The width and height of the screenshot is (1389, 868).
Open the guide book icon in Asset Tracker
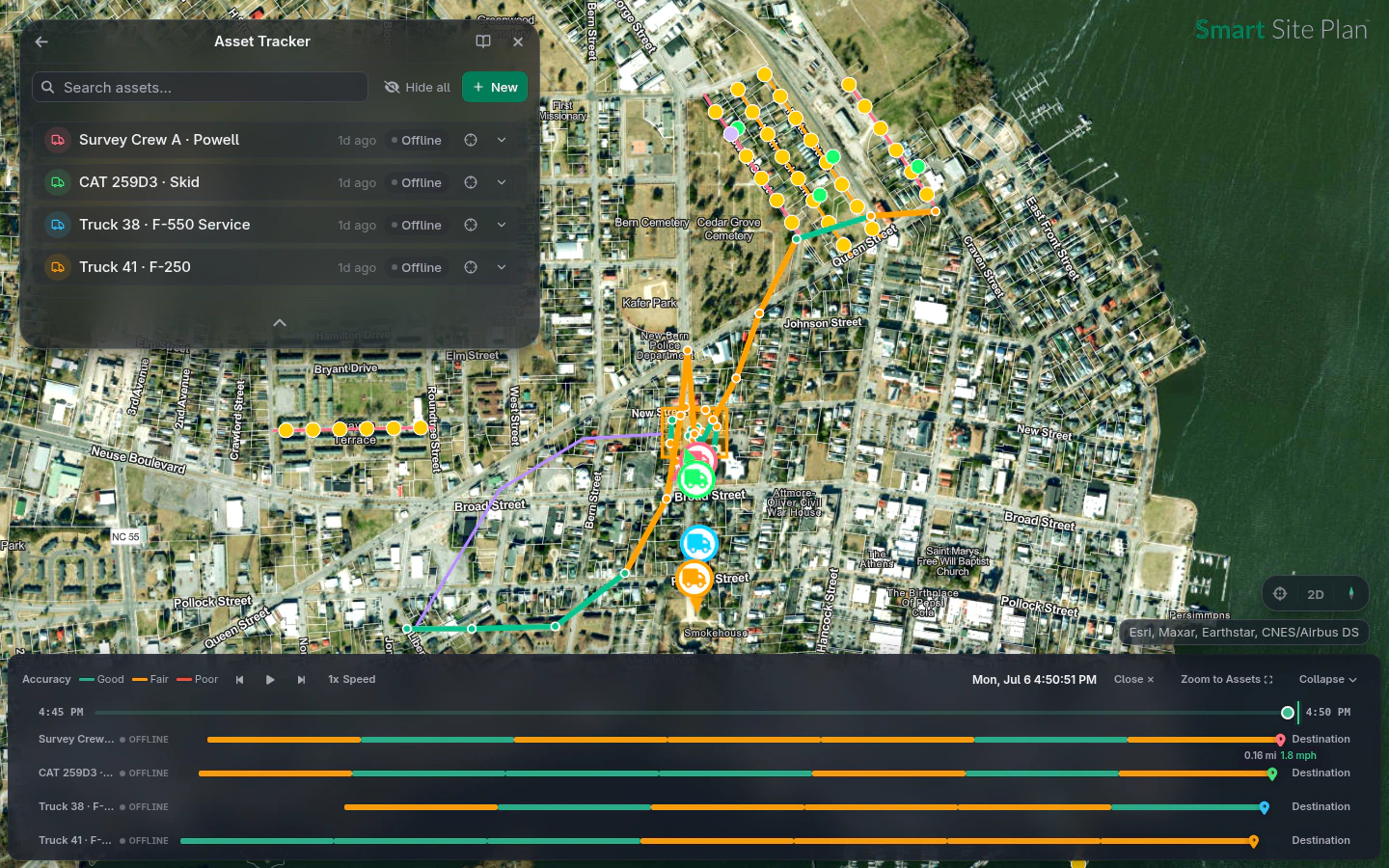click(x=483, y=41)
